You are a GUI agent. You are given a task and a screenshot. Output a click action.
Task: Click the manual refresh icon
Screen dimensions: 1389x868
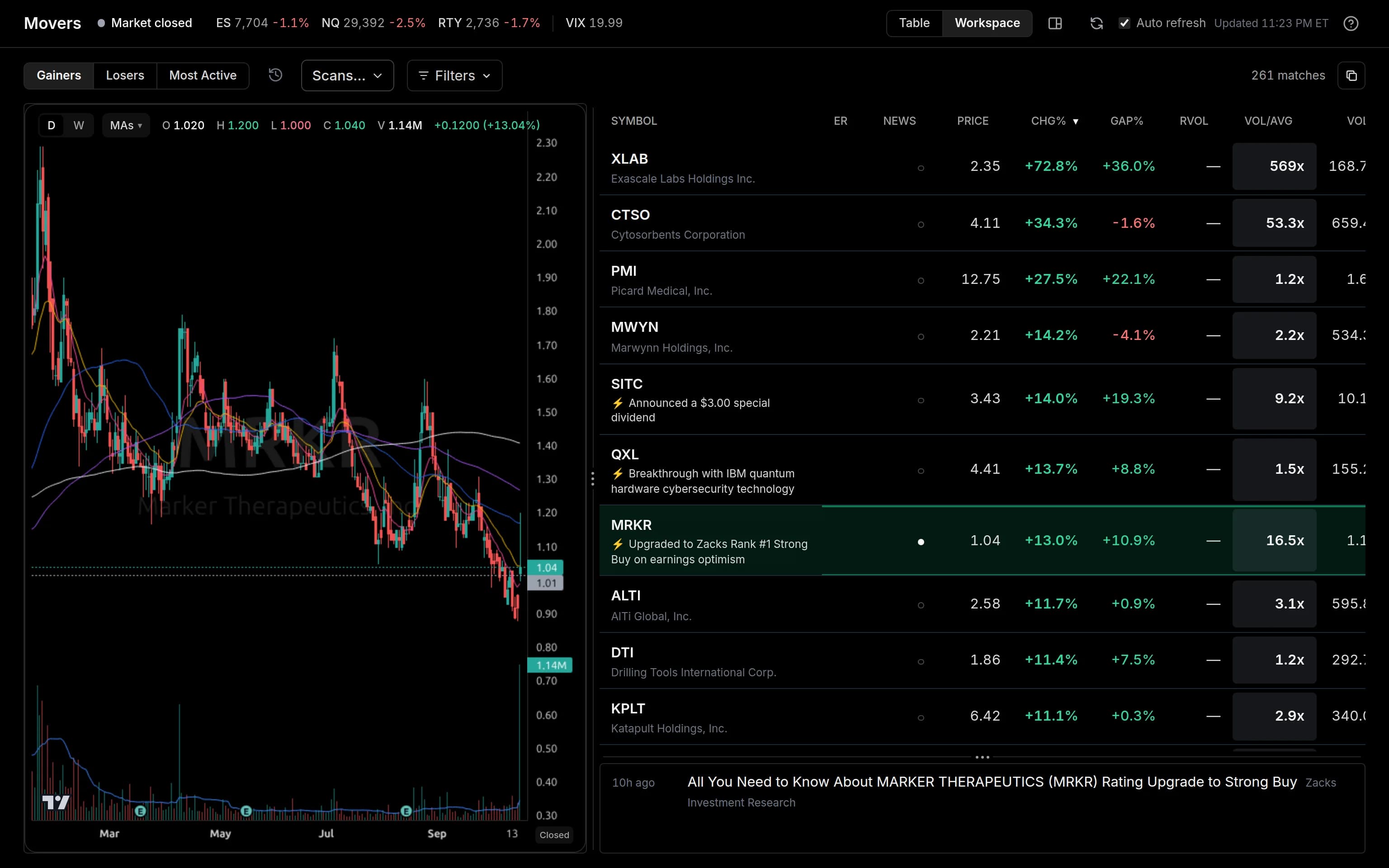click(x=1096, y=24)
